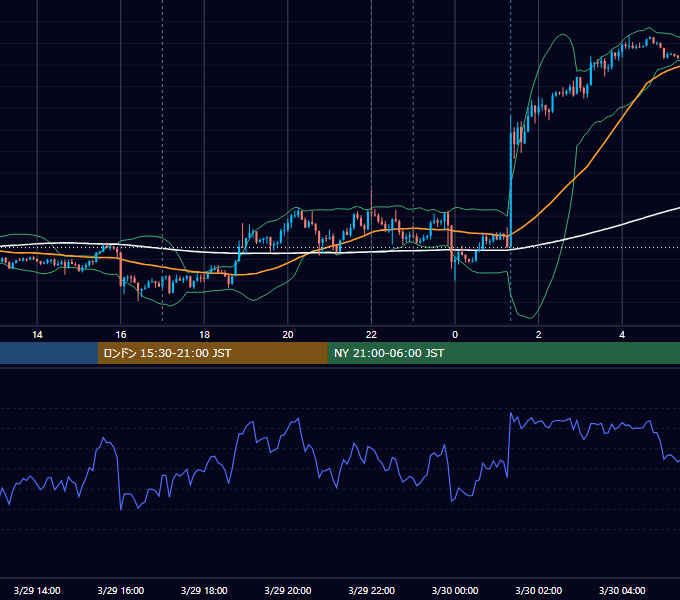Image resolution: width=680 pixels, height=600 pixels.
Task: Click the '3/29 14:00' date label
Action: (37, 590)
